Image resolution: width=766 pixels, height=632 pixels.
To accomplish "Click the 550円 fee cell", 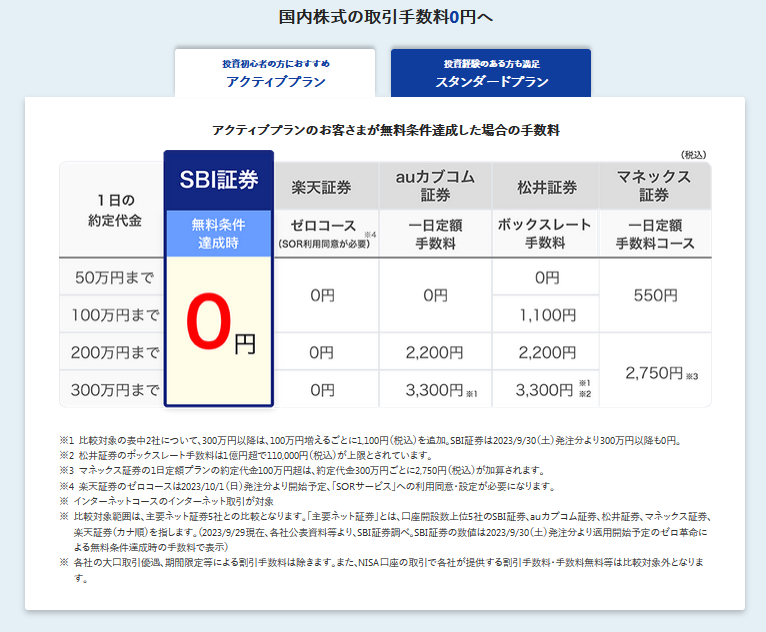I will pyautogui.click(x=655, y=296).
